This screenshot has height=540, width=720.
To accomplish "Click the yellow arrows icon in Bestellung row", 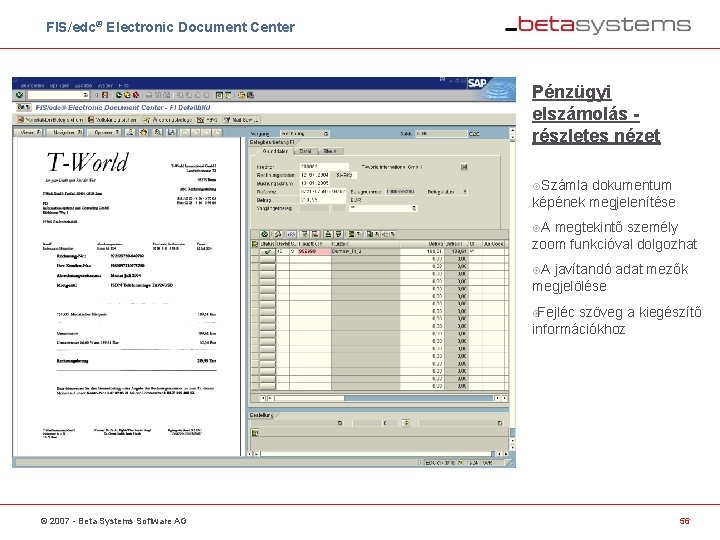I will point(406,423).
